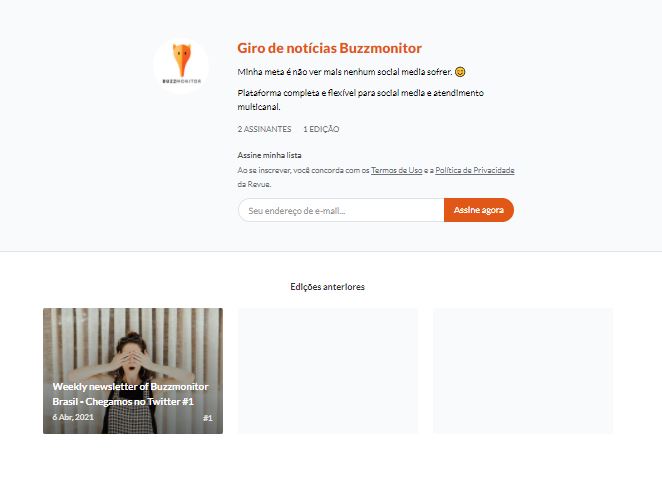Click the Assine agora button
Image resolution: width=662 pixels, height=499 pixels.
tap(479, 210)
